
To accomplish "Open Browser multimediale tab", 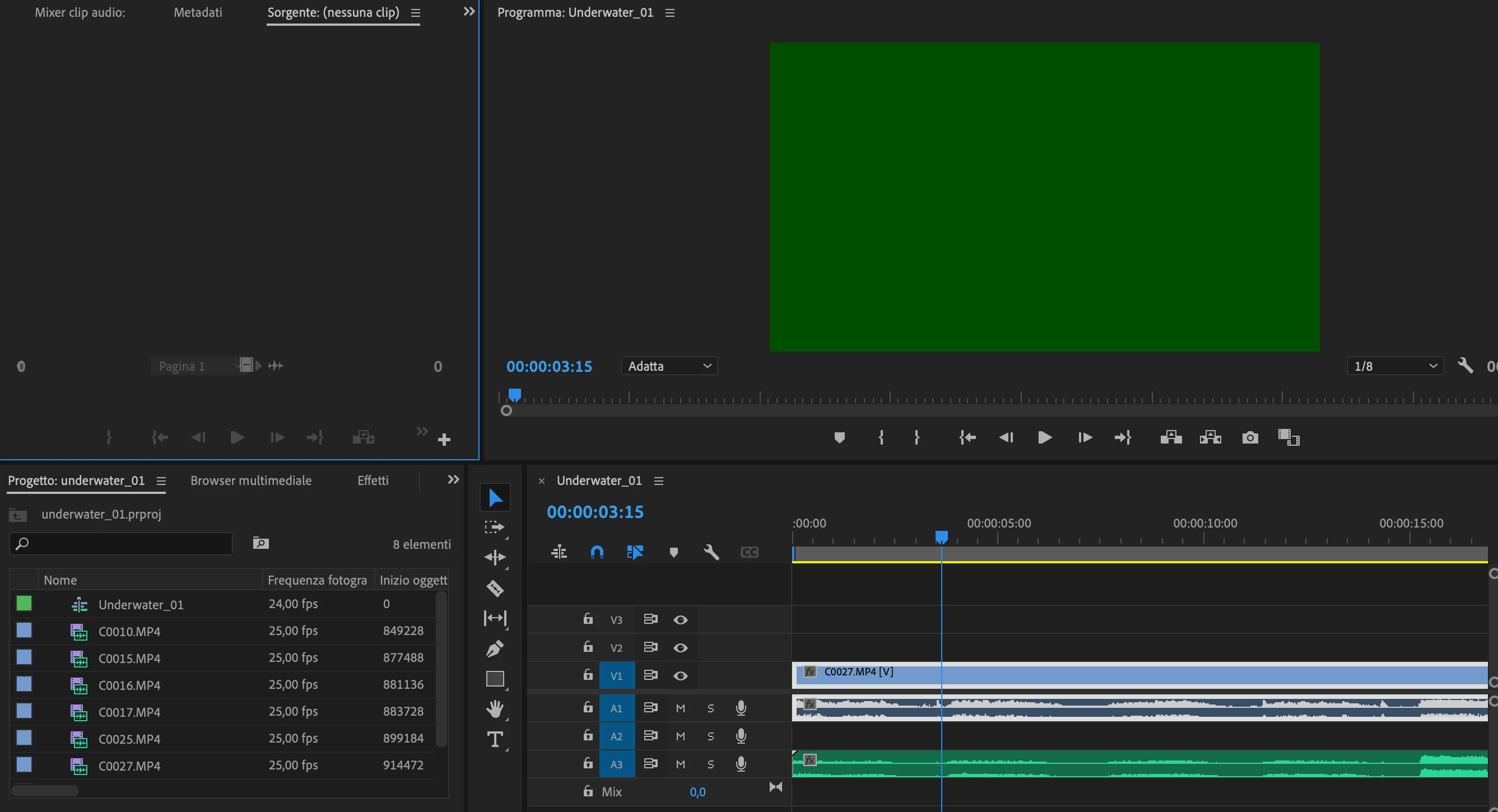I will coord(250,480).
